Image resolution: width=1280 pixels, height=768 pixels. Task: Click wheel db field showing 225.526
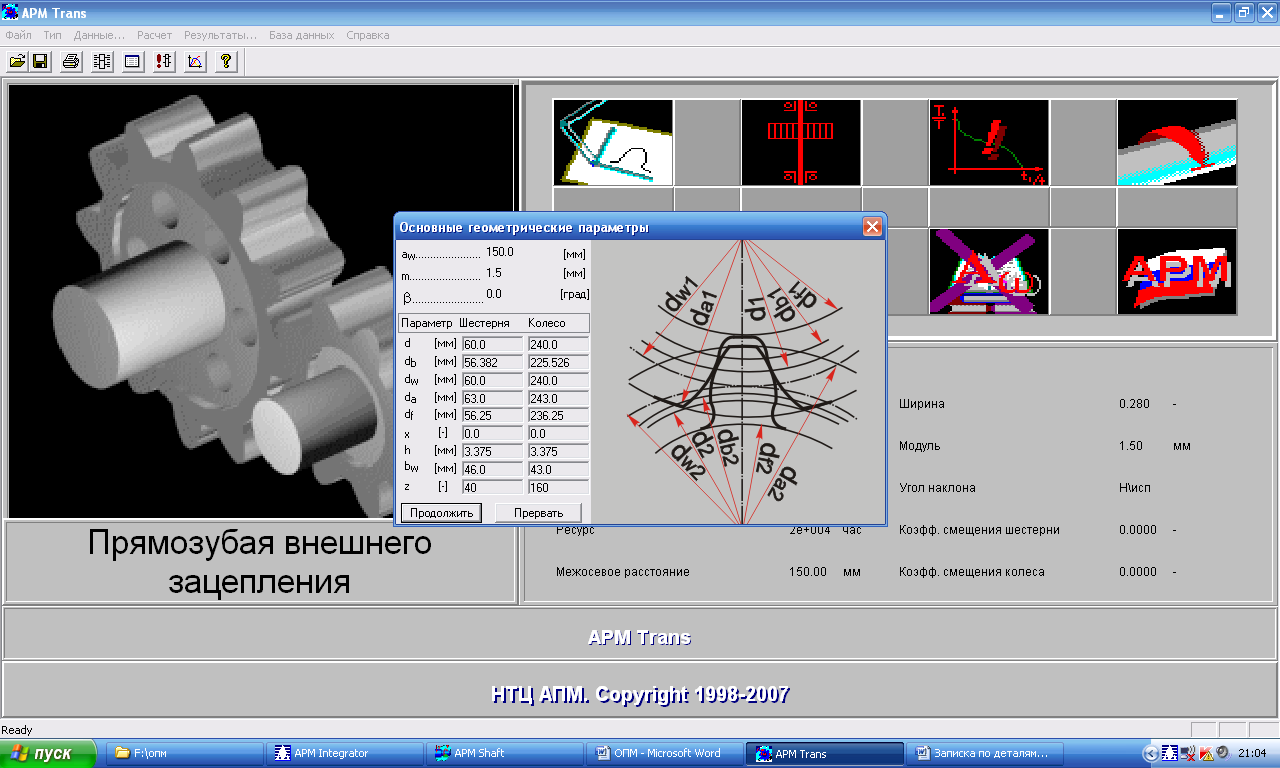click(x=558, y=362)
